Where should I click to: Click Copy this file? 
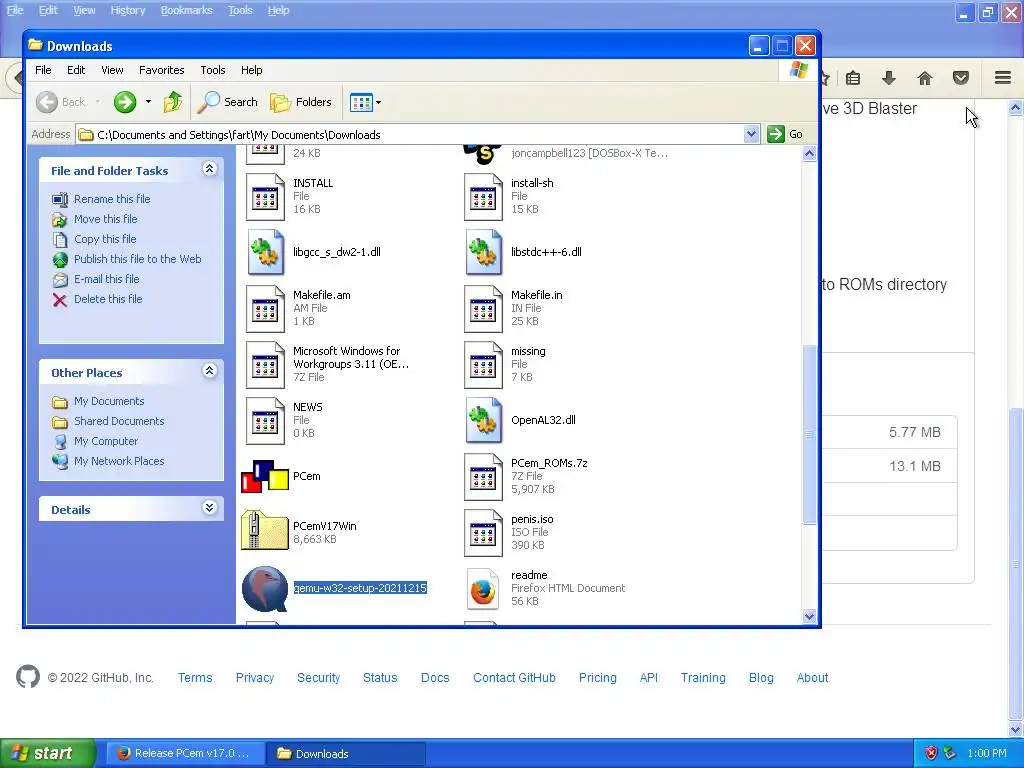tap(104, 239)
